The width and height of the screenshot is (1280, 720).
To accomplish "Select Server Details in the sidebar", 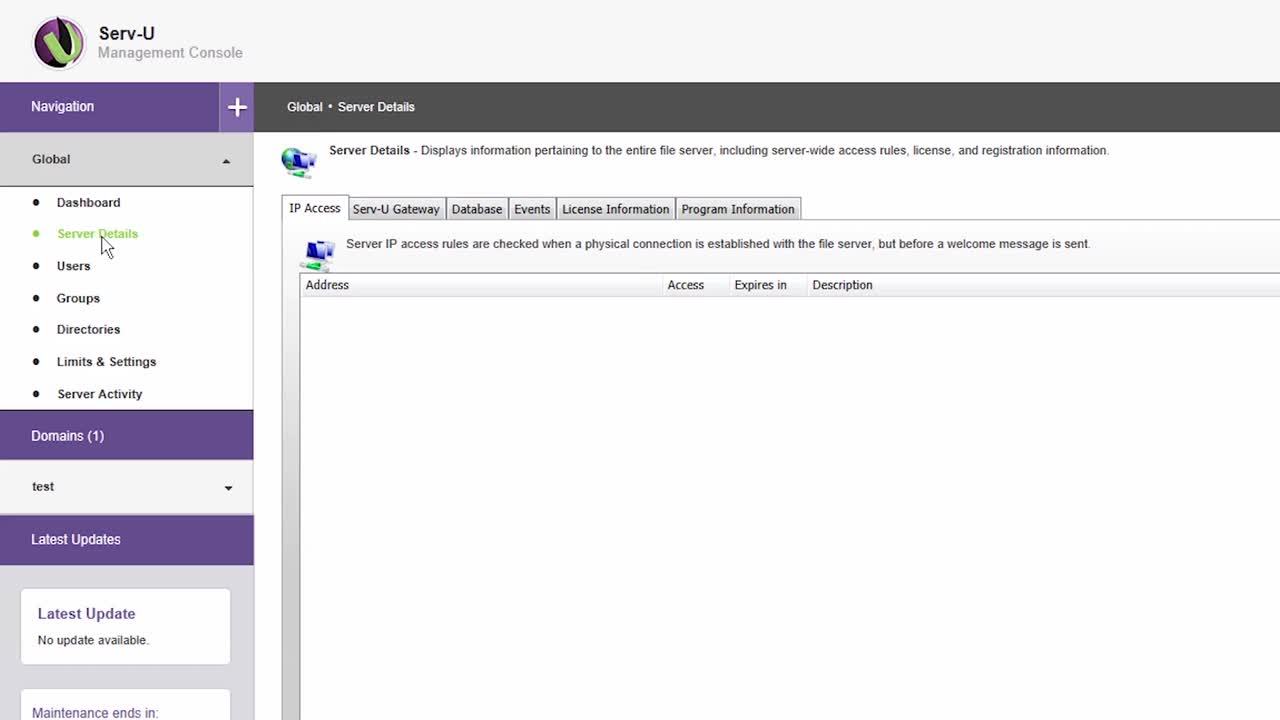I will 97,234.
